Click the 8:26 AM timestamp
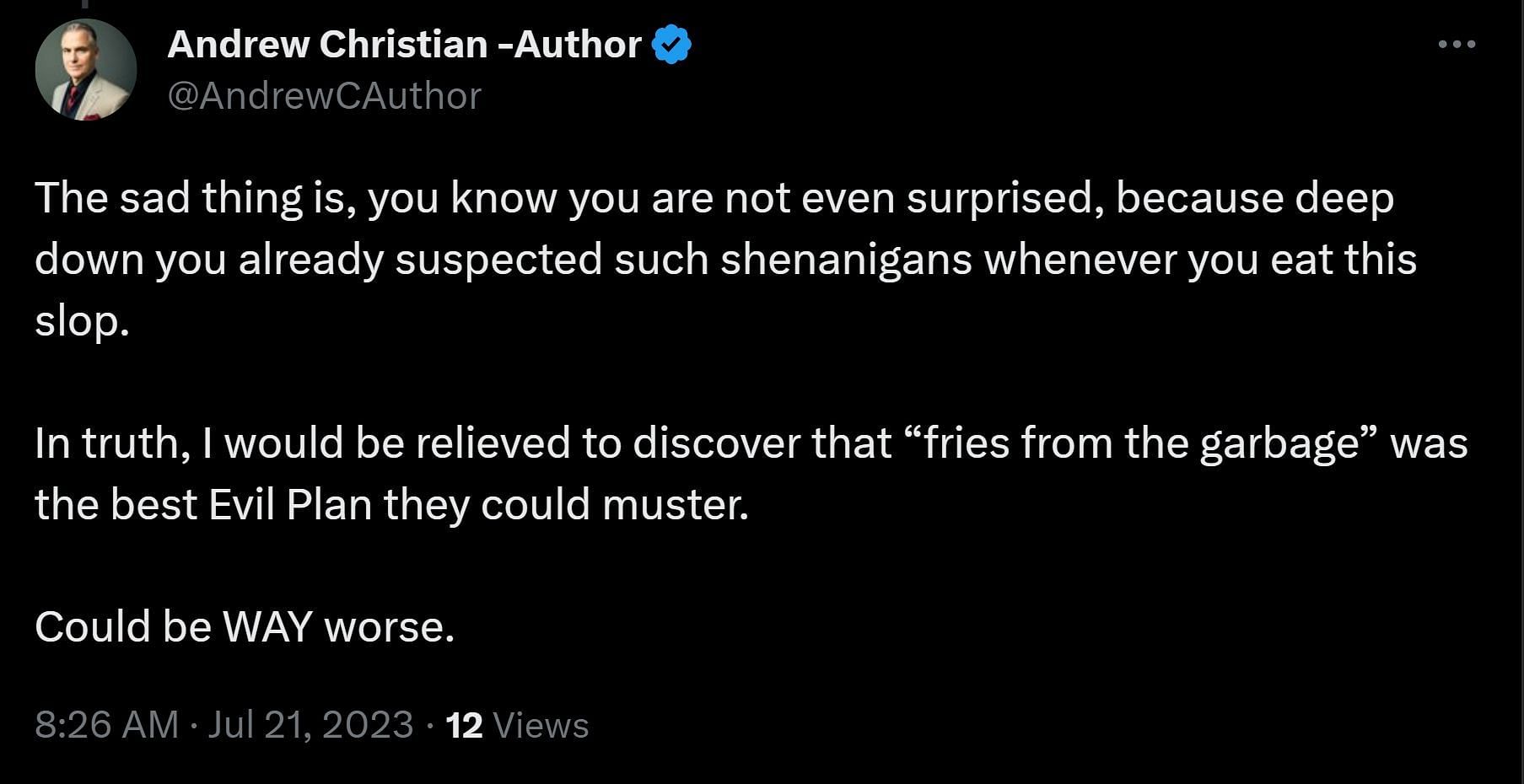Image resolution: width=1524 pixels, height=784 pixels. [x=107, y=725]
